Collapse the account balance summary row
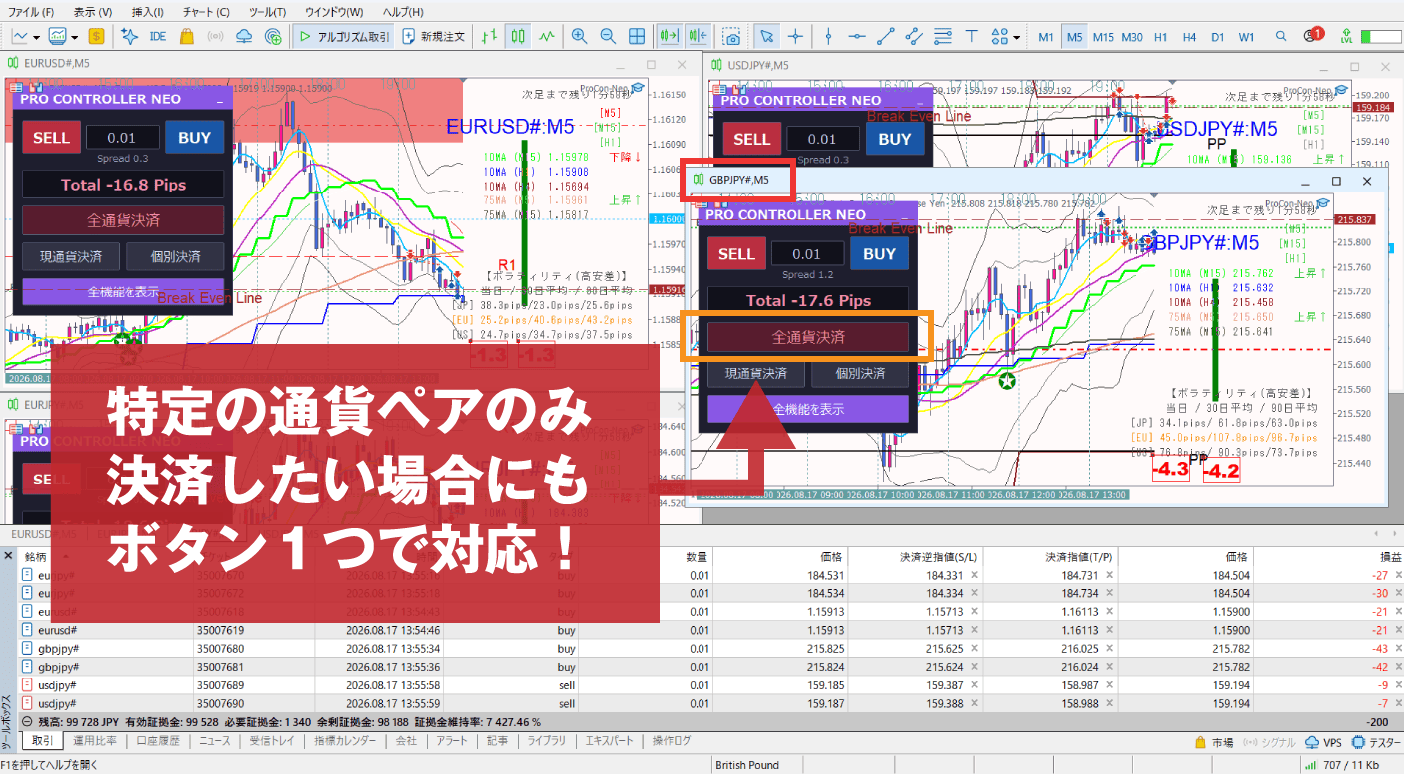The image size is (1404, 774). click(x=26, y=721)
